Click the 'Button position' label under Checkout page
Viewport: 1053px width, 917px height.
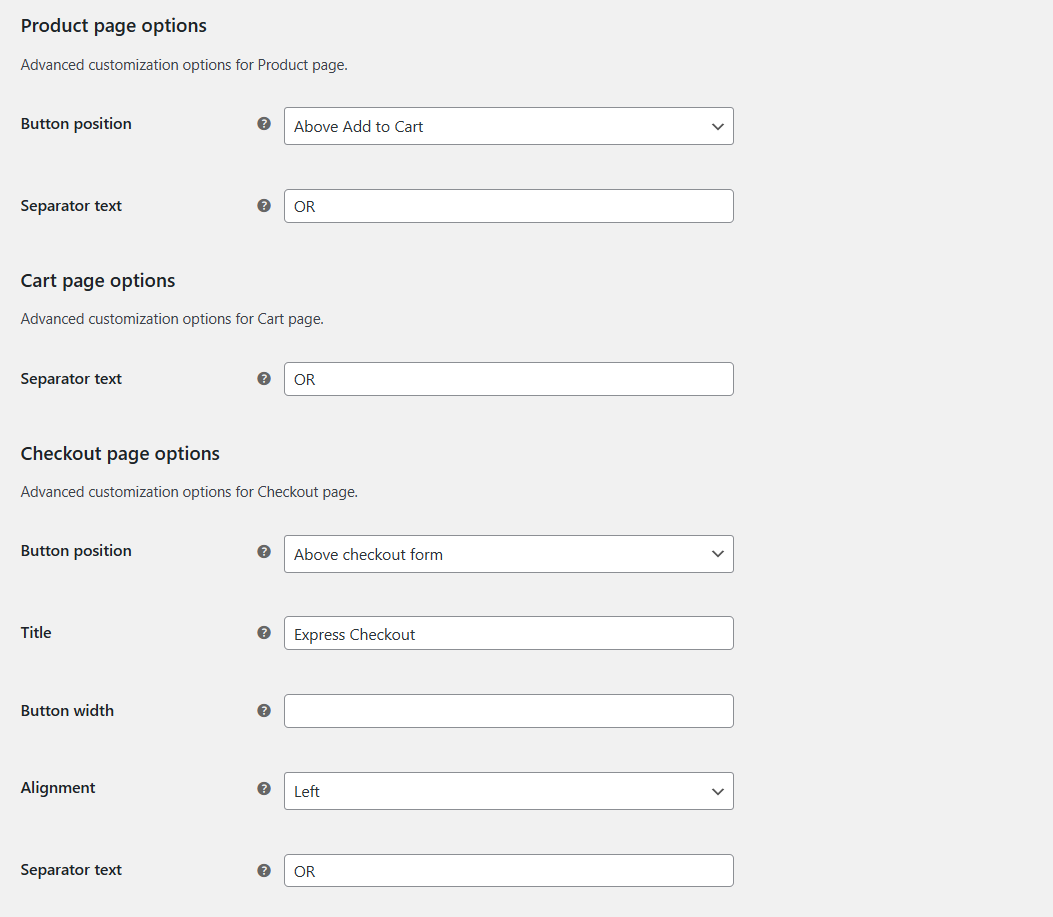[x=76, y=551]
